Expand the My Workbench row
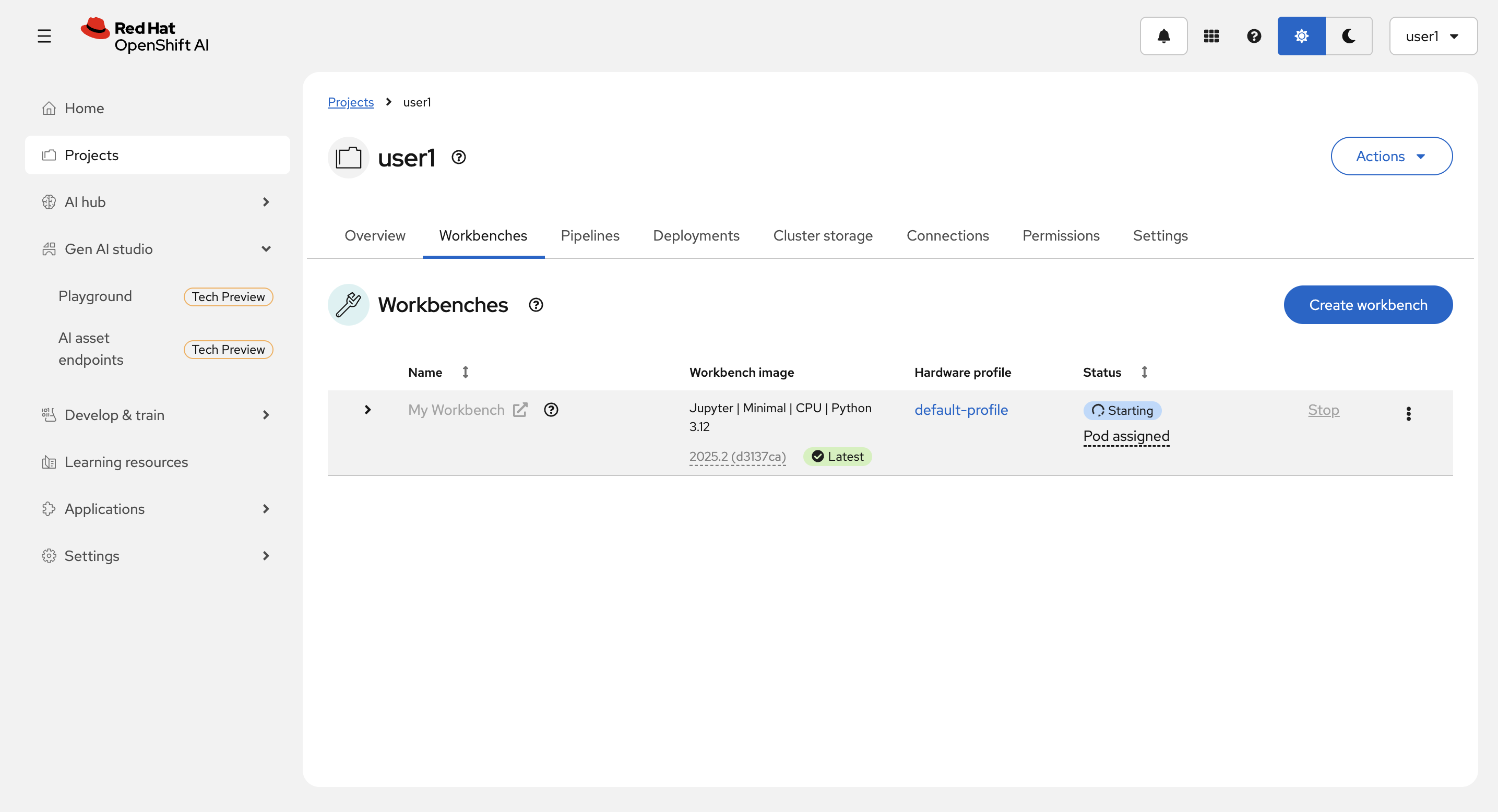 point(367,410)
